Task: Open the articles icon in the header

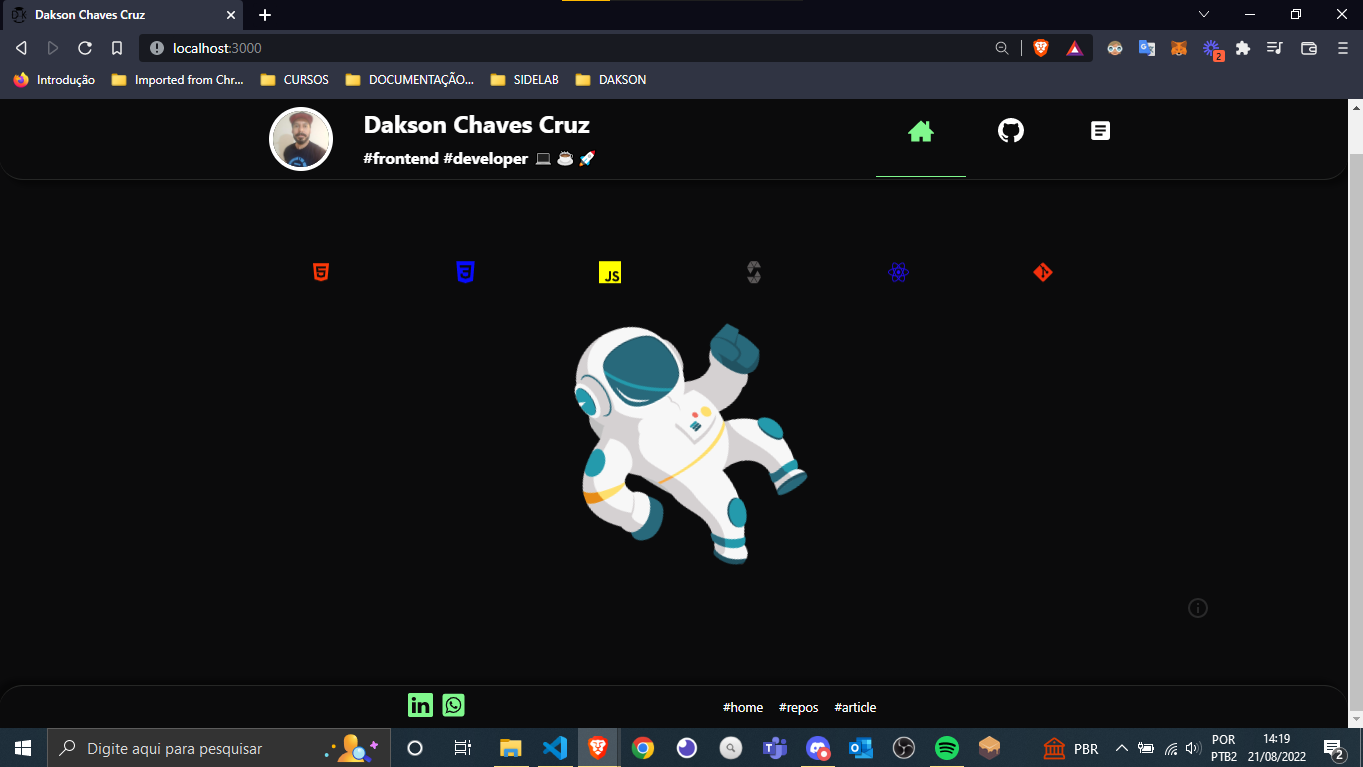Action: (1100, 130)
